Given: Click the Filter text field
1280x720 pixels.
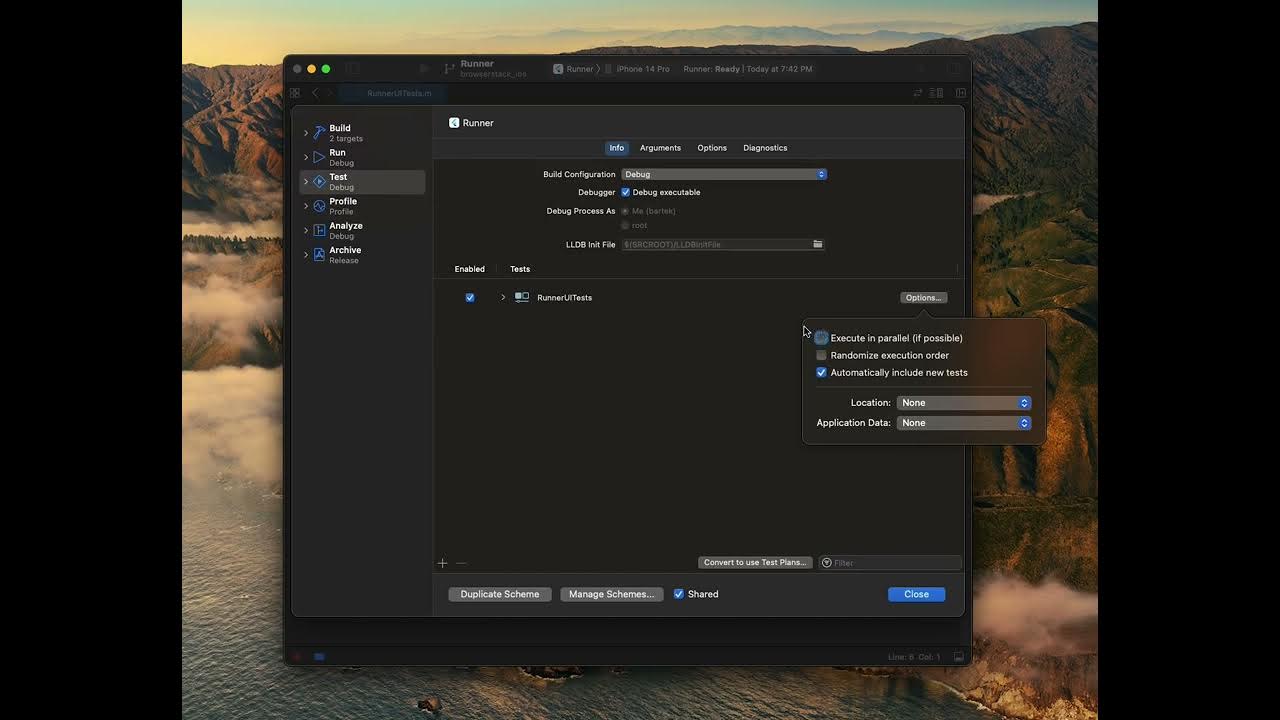Looking at the screenshot, I should [x=890, y=563].
